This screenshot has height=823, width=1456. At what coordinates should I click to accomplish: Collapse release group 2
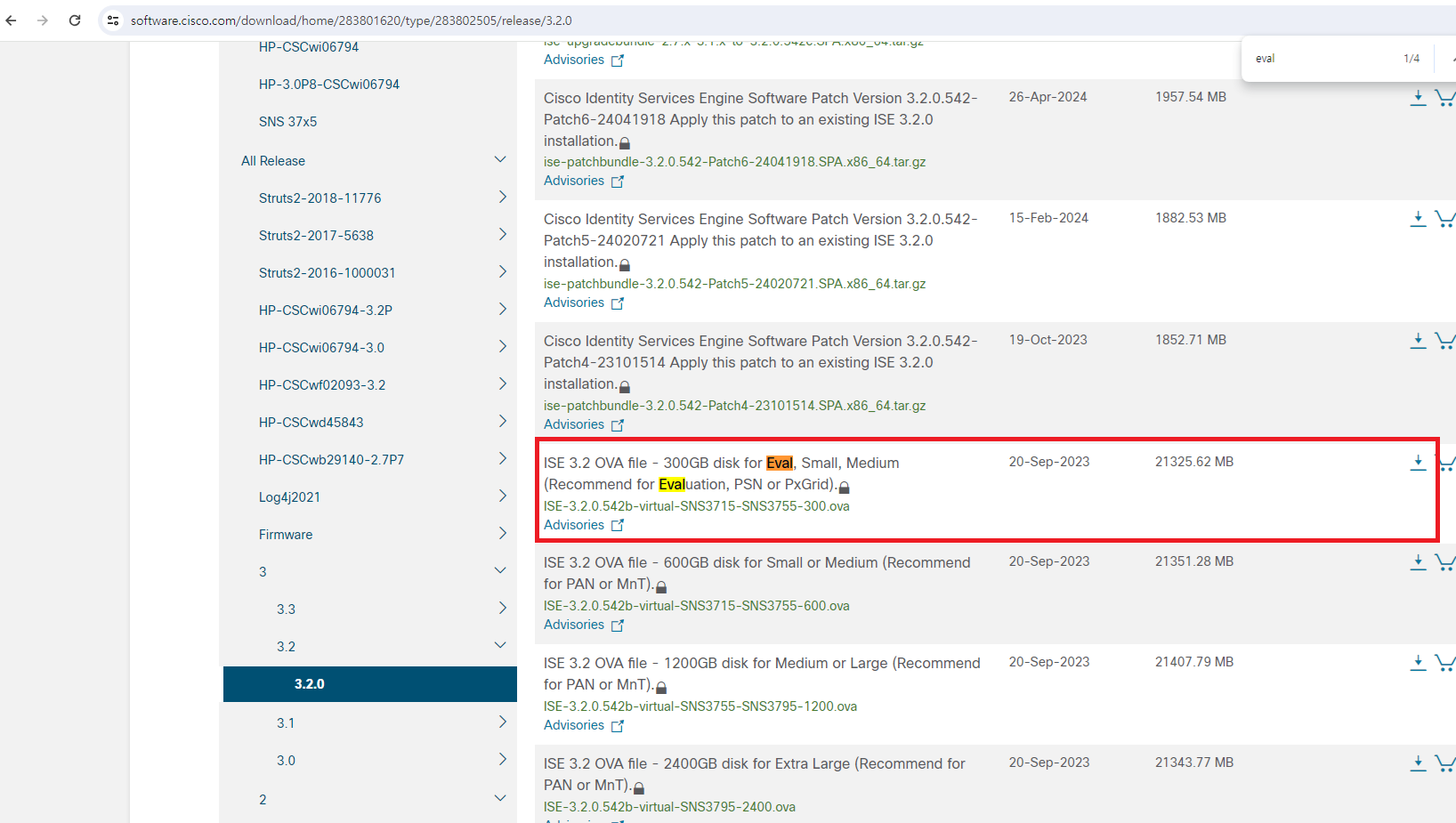[x=500, y=799]
